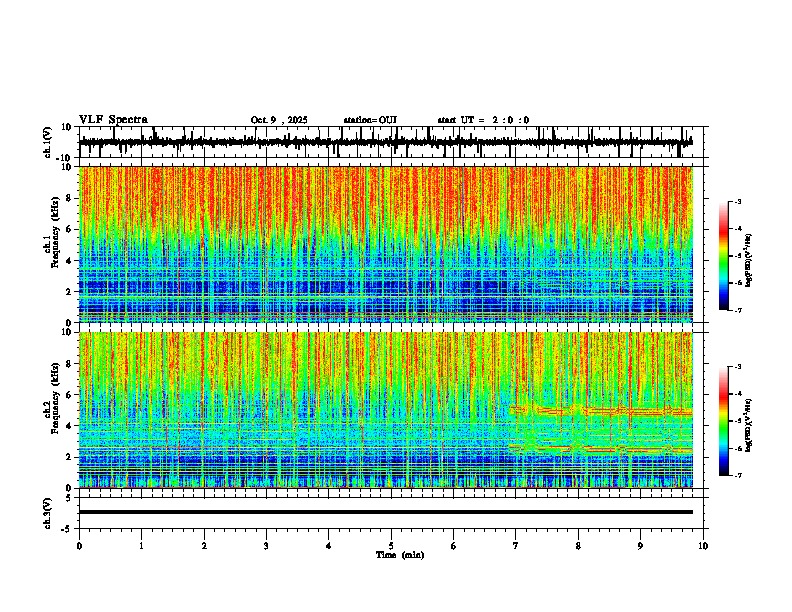The width and height of the screenshot is (792, 612).
Task: Click time axis tick label "1"
Action: point(141,546)
